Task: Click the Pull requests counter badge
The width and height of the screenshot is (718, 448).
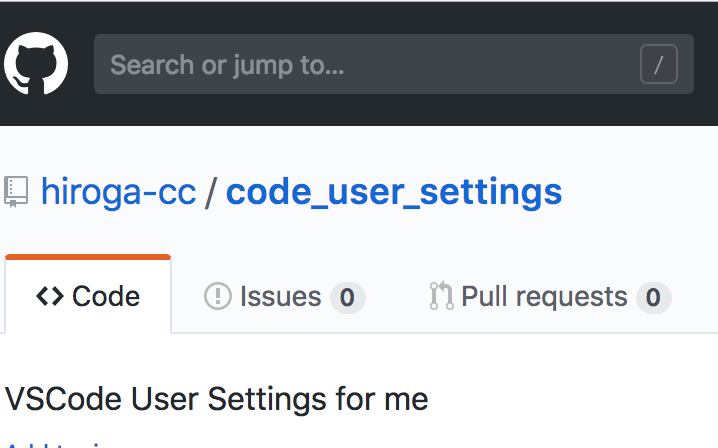Action: (653, 297)
